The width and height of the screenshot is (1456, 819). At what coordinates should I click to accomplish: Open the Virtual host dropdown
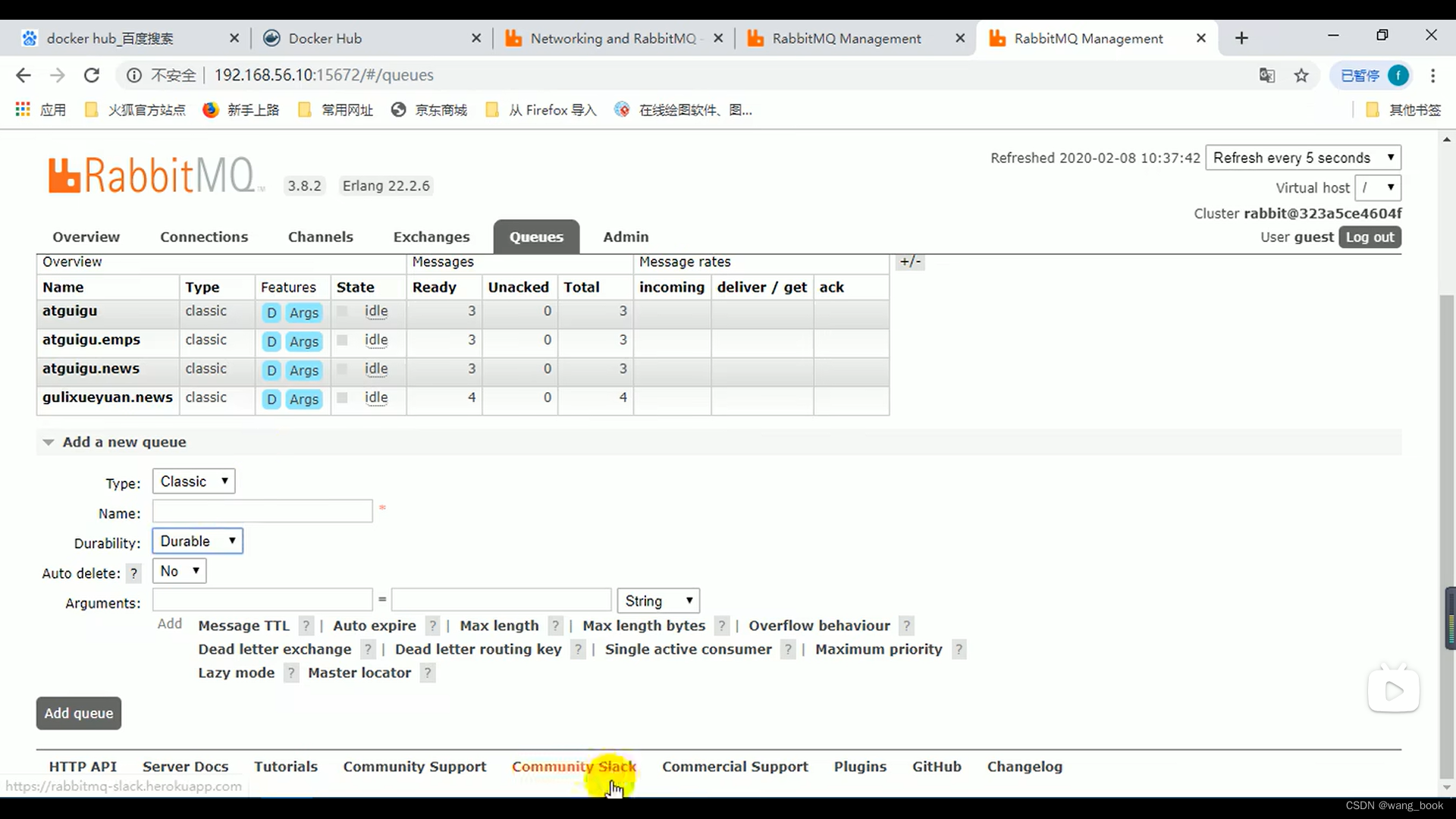(1378, 187)
